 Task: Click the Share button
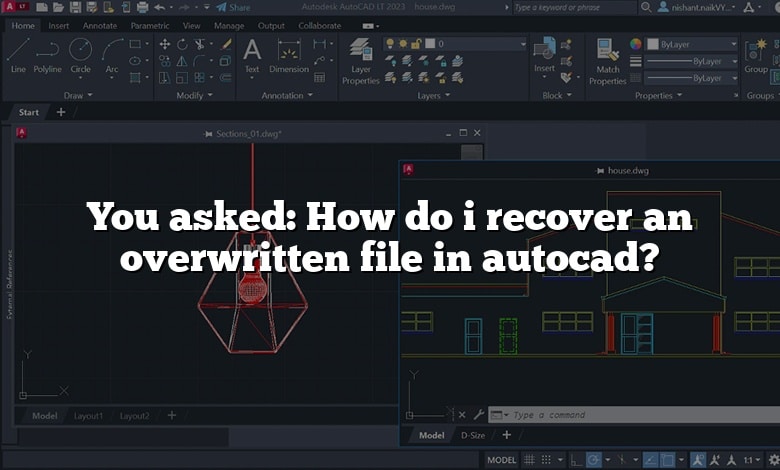[x=233, y=7]
